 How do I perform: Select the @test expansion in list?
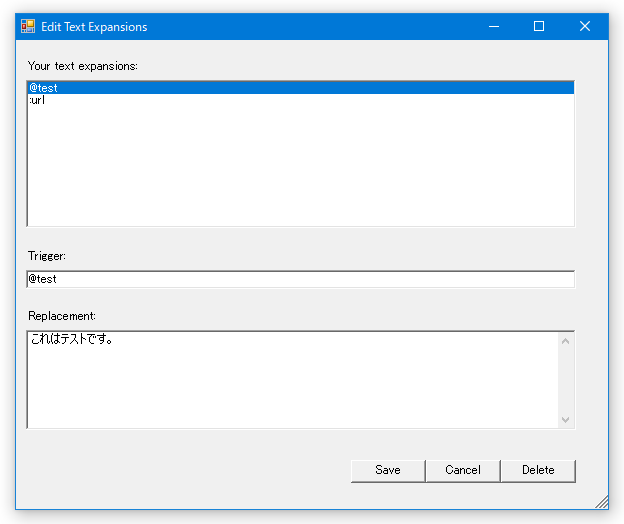[301, 88]
